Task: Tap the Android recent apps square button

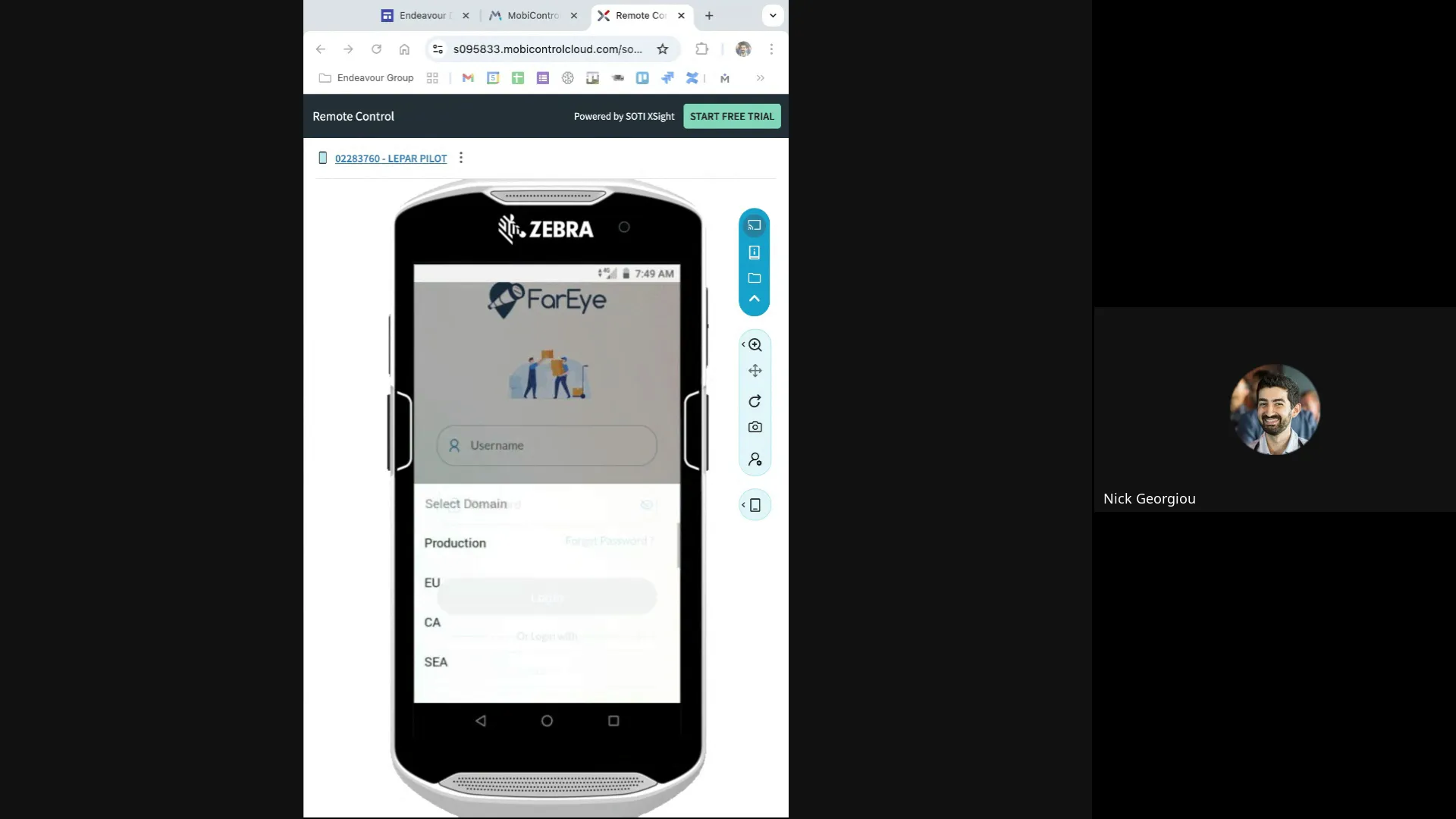Action: coord(613,721)
